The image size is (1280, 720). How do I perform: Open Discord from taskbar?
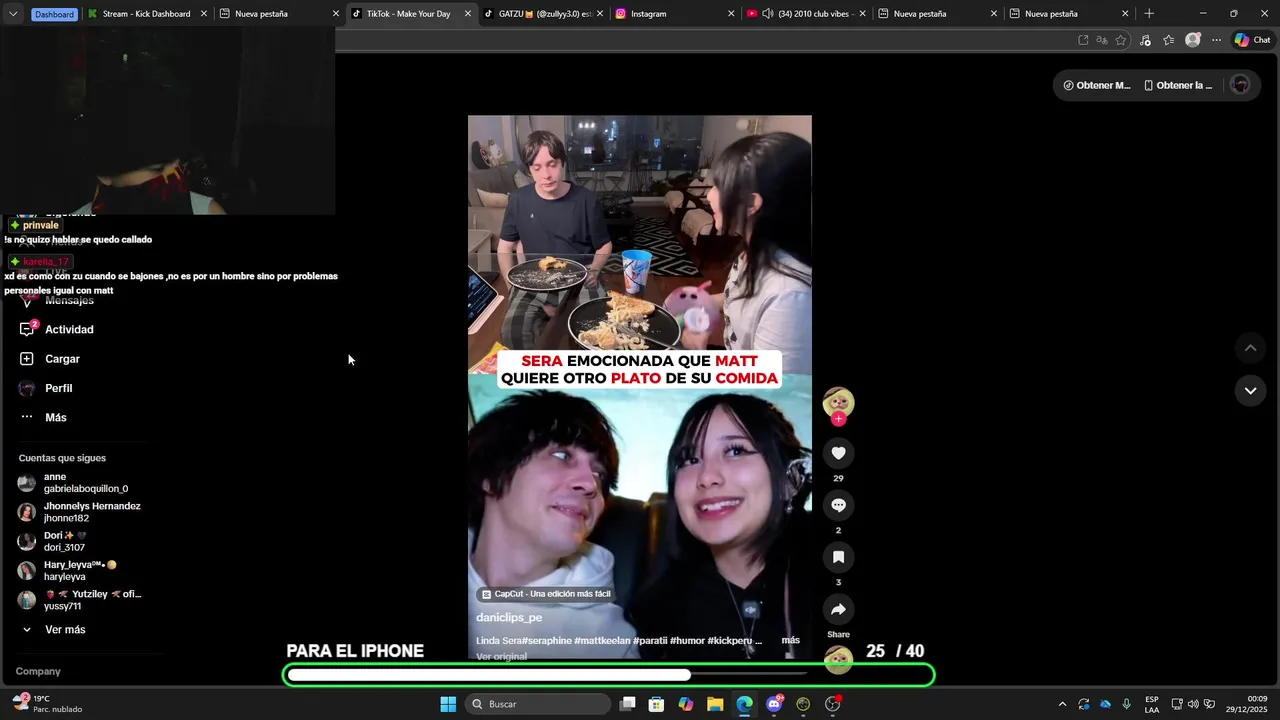(774, 704)
